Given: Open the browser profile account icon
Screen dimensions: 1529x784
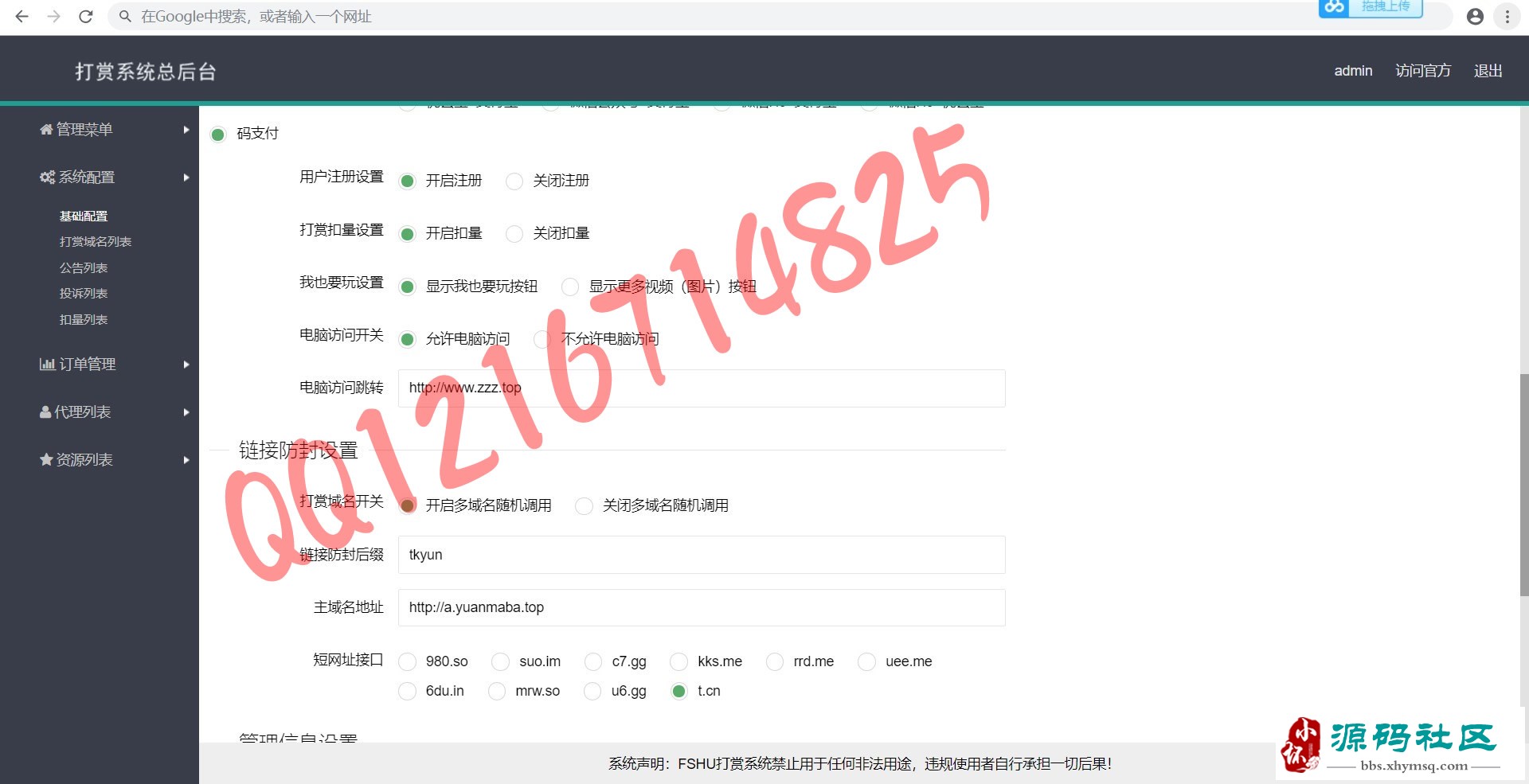Looking at the screenshot, I should 1475,16.
